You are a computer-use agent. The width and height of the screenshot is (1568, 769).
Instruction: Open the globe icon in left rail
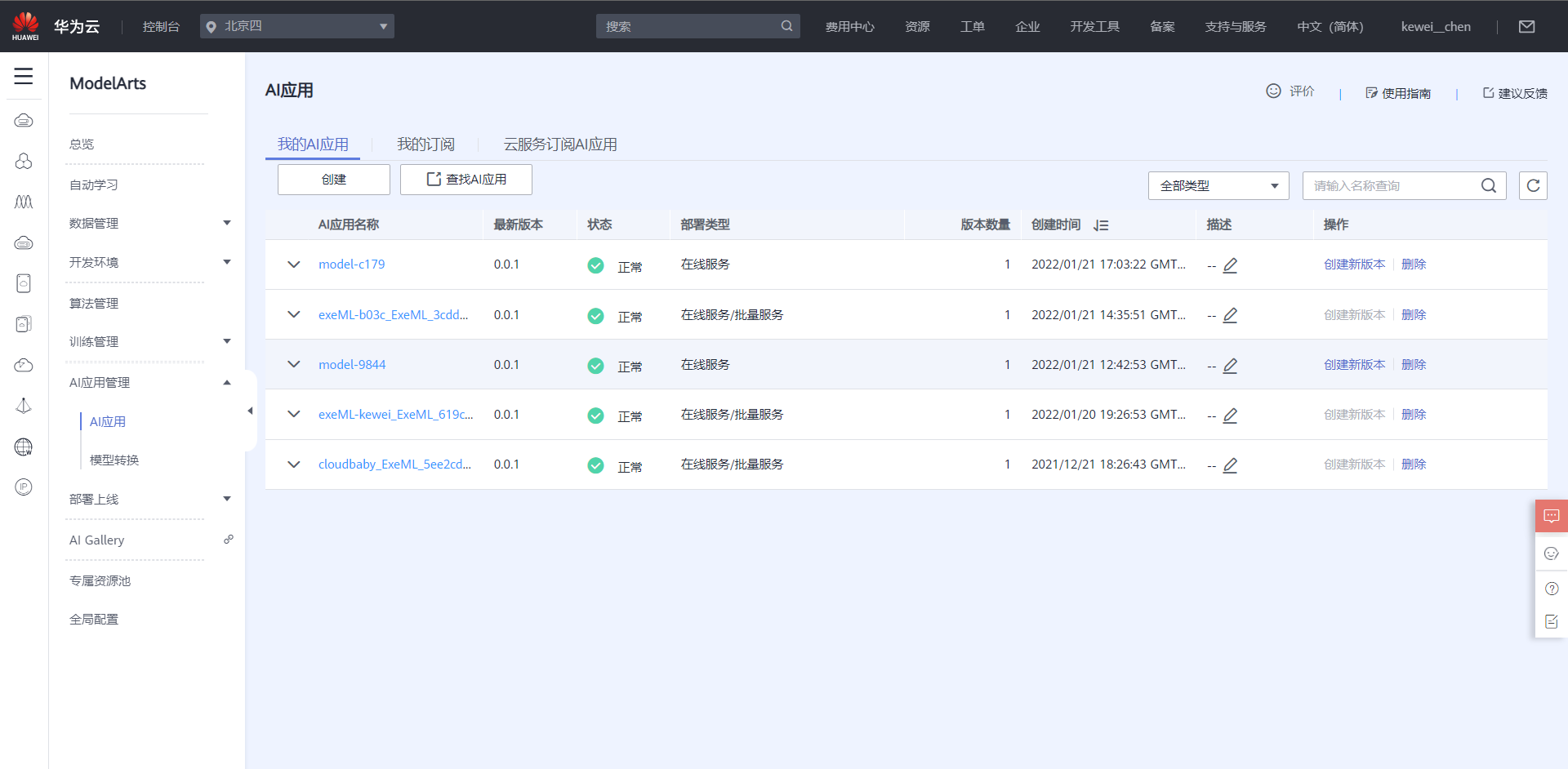point(24,447)
